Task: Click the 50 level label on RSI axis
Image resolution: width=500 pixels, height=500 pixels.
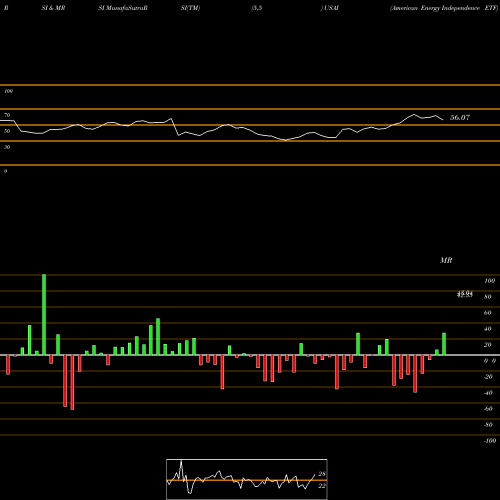Action: [7, 131]
